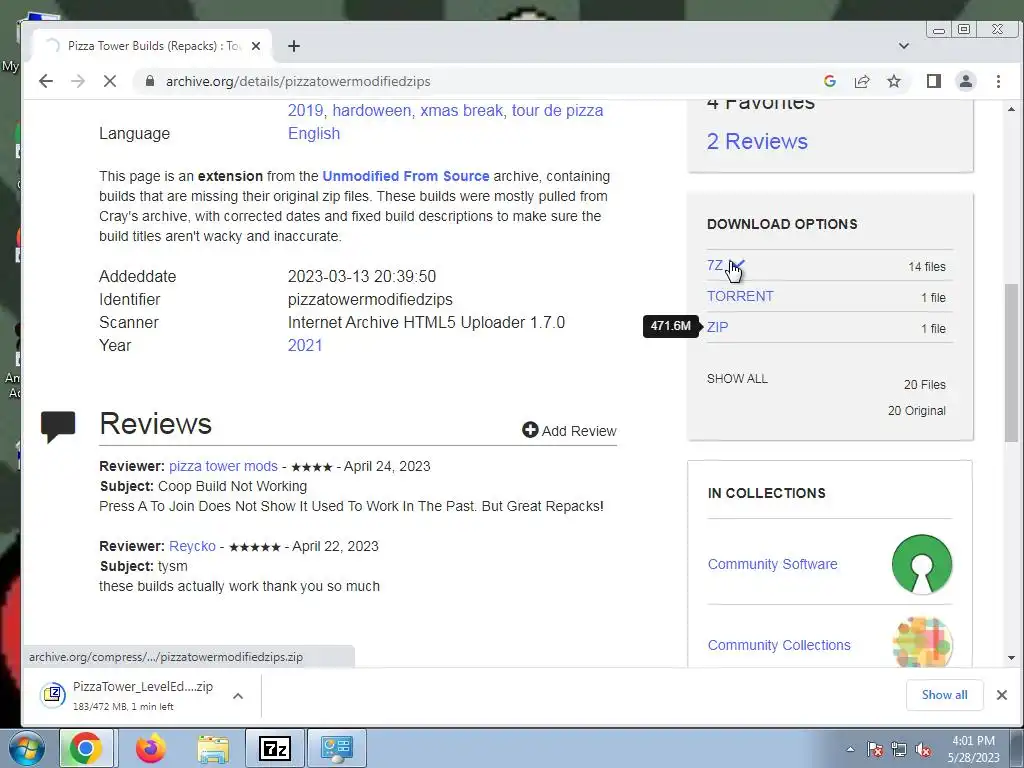The image size is (1024, 768).
Task: Open Action Center flag icon
Action: click(x=875, y=749)
